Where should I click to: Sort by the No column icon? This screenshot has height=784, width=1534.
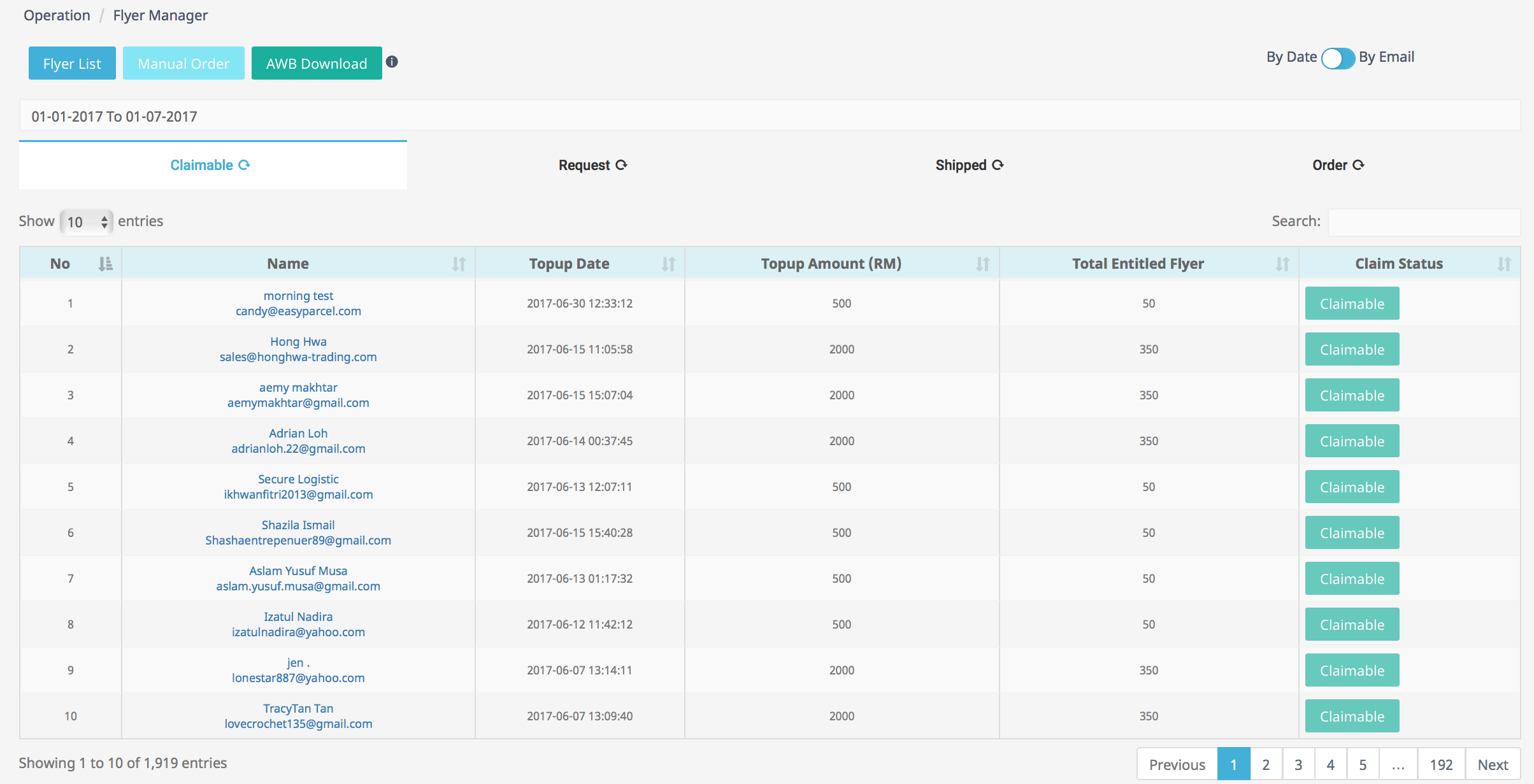105,264
